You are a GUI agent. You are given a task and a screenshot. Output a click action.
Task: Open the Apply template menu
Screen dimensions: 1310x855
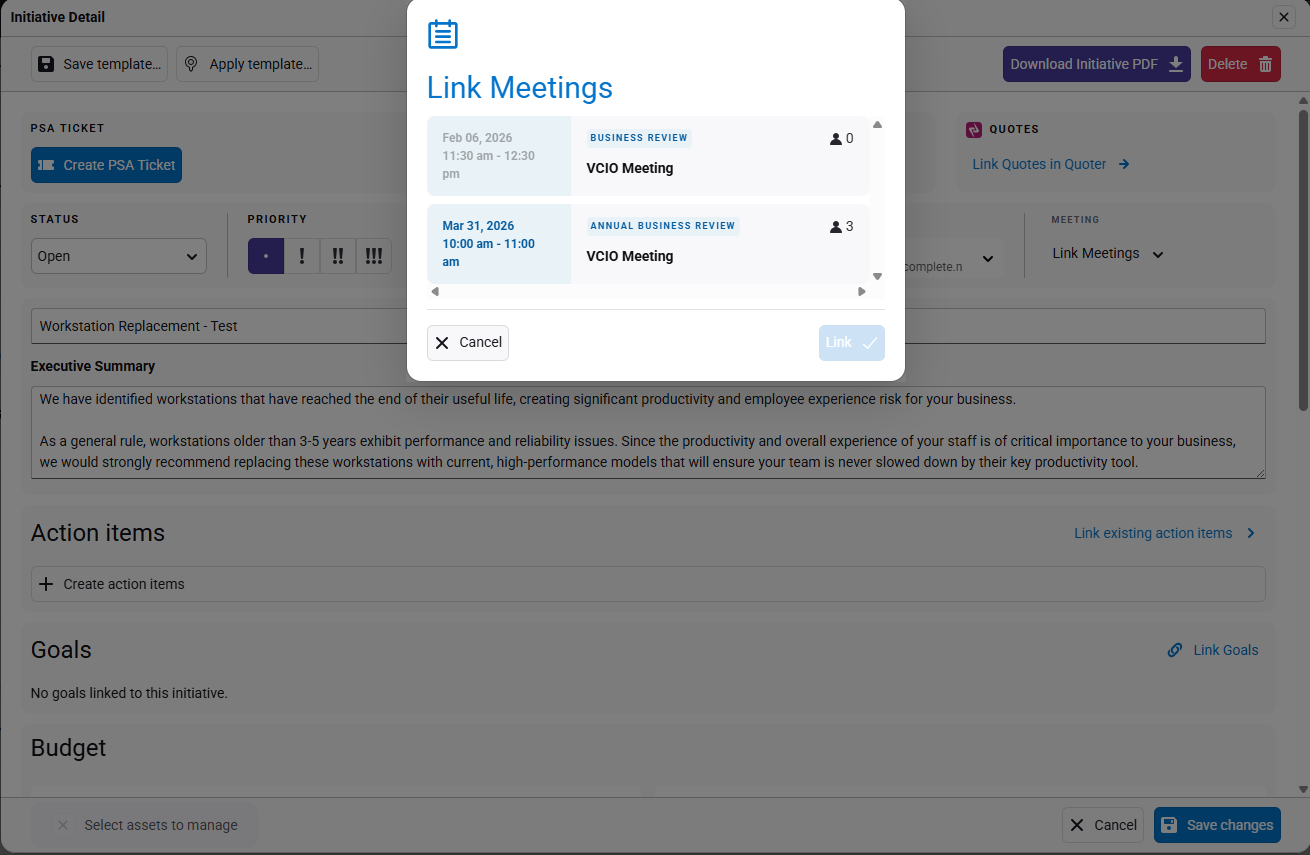[248, 64]
